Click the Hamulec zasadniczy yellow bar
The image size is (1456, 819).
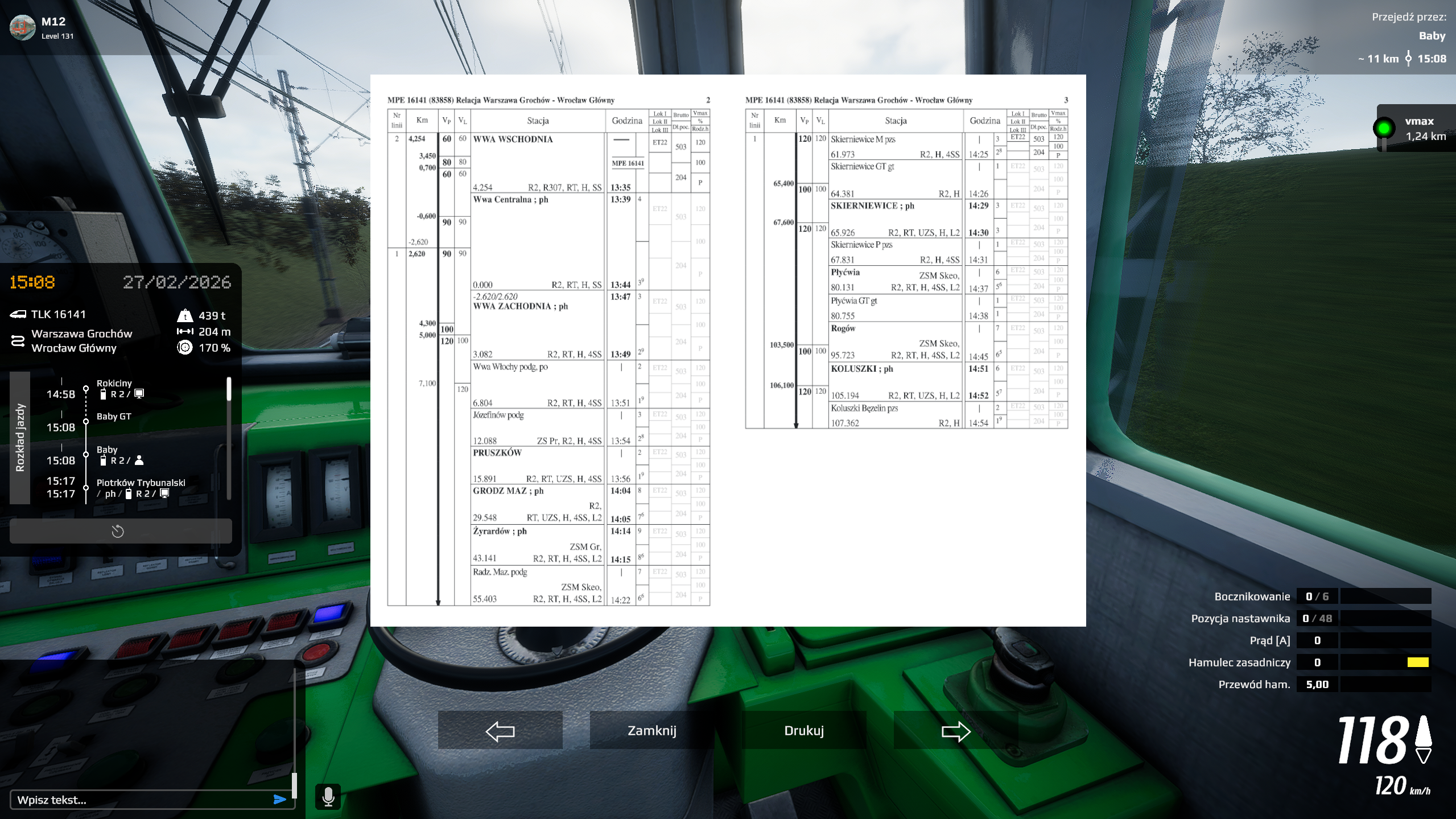pos(1417,662)
